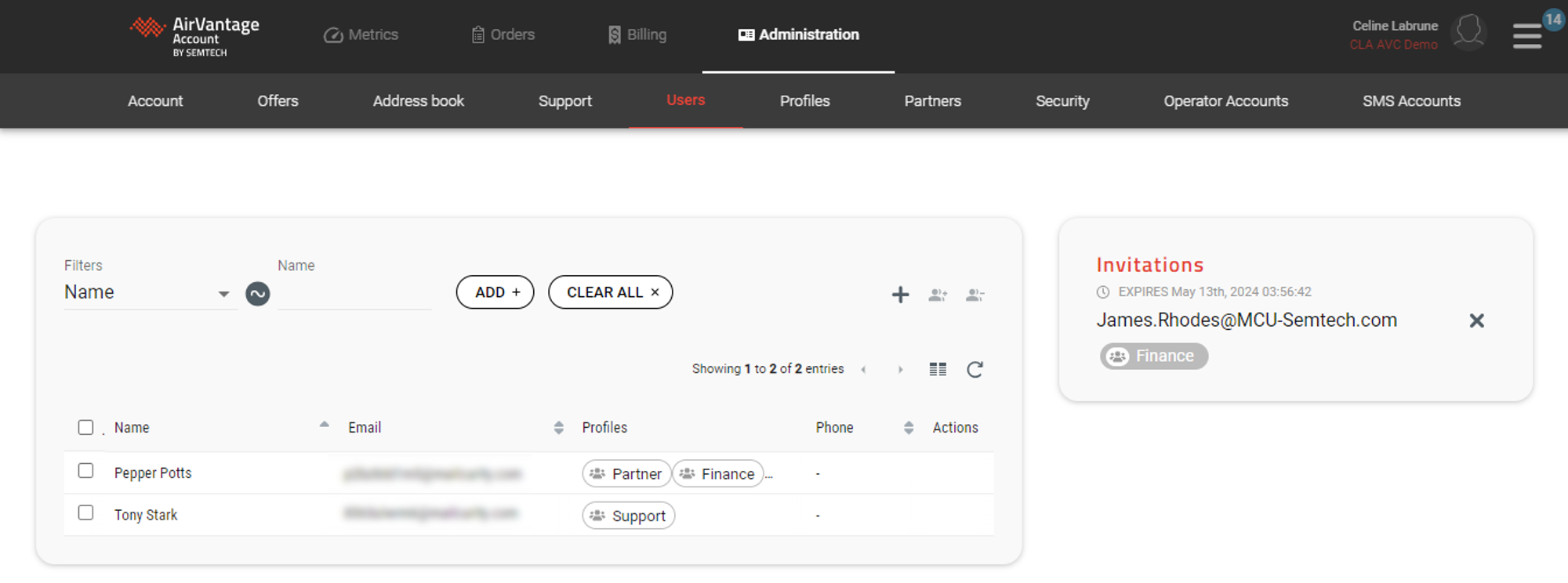1568x583 pixels.
Task: Click the plus icon to add user
Action: 900,295
